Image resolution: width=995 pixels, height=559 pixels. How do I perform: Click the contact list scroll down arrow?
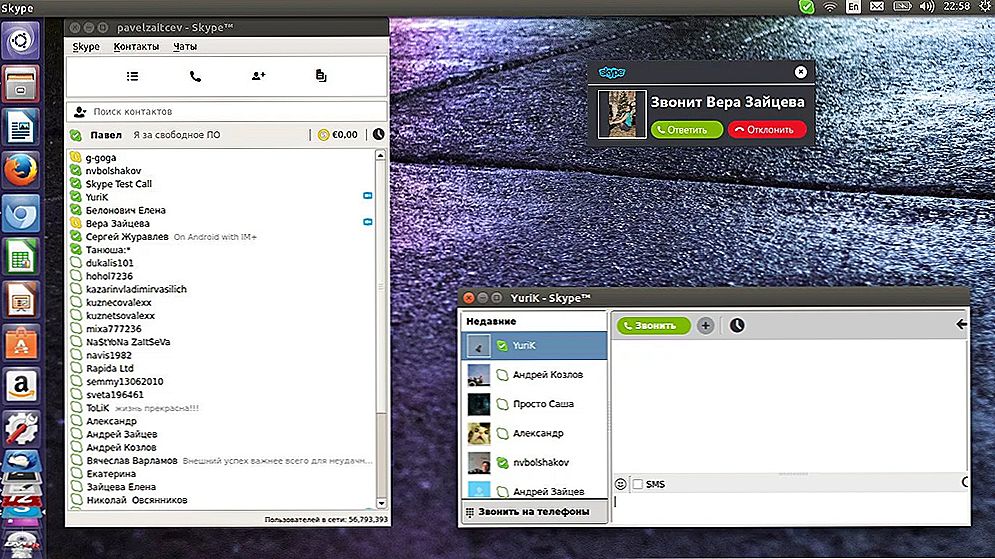[x=381, y=503]
